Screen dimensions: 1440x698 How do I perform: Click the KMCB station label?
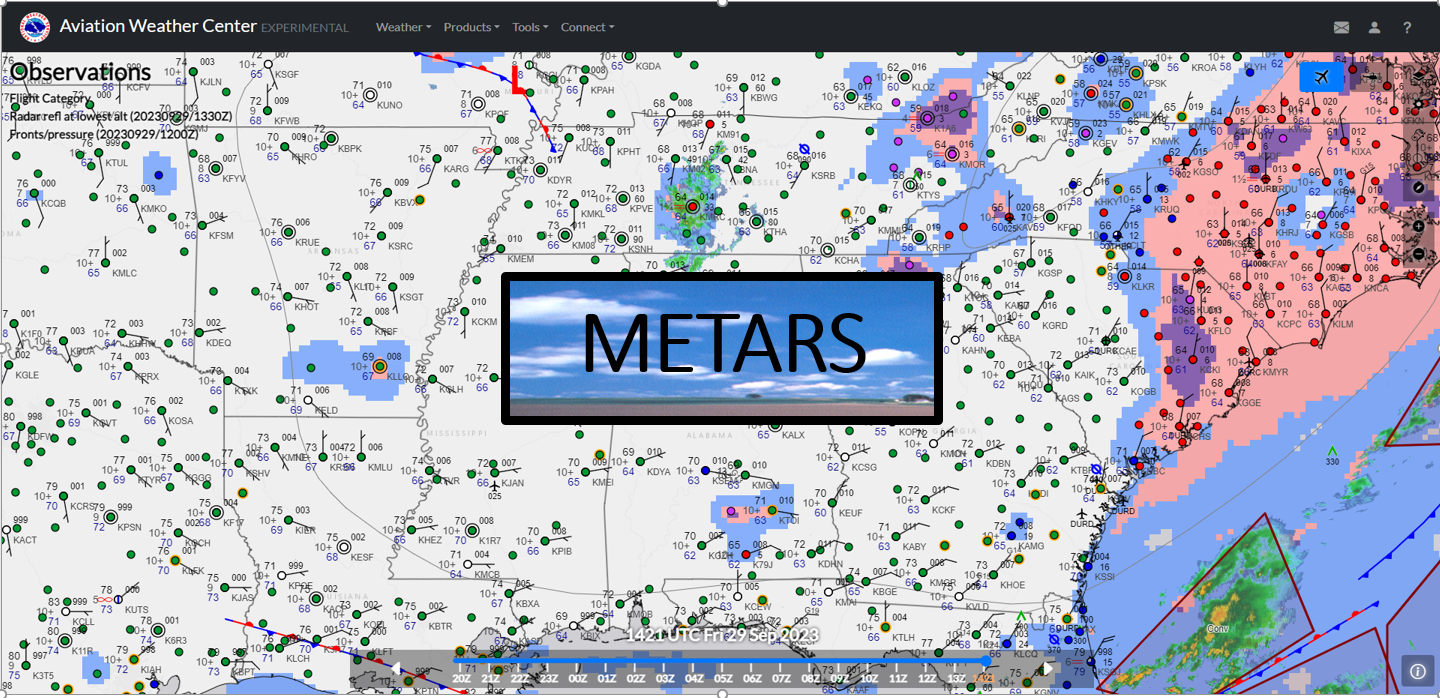click(487, 575)
